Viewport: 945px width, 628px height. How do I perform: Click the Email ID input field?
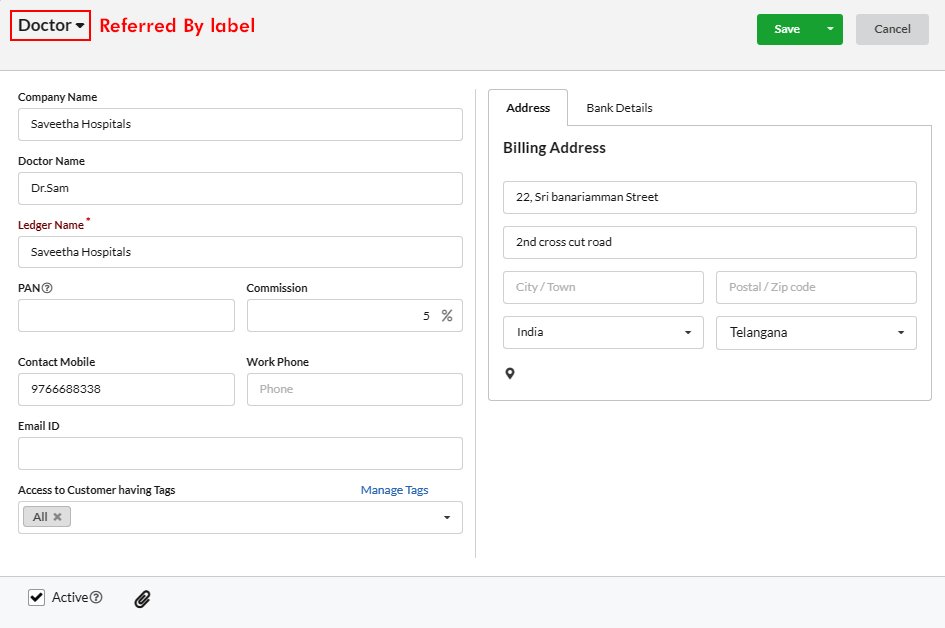point(240,453)
